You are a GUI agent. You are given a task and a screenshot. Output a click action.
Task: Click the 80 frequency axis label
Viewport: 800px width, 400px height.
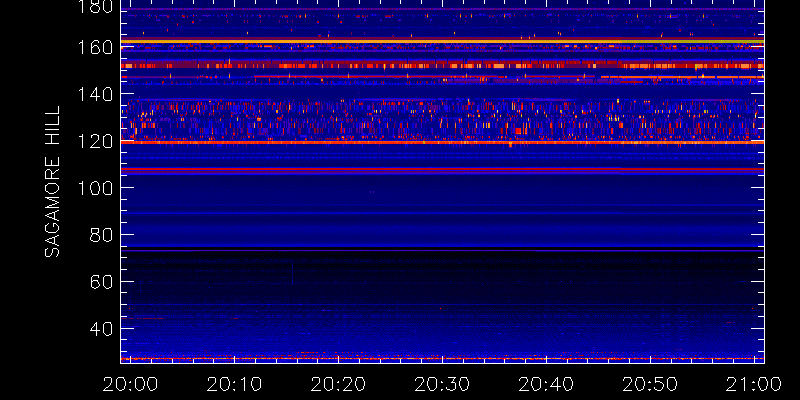click(102, 235)
